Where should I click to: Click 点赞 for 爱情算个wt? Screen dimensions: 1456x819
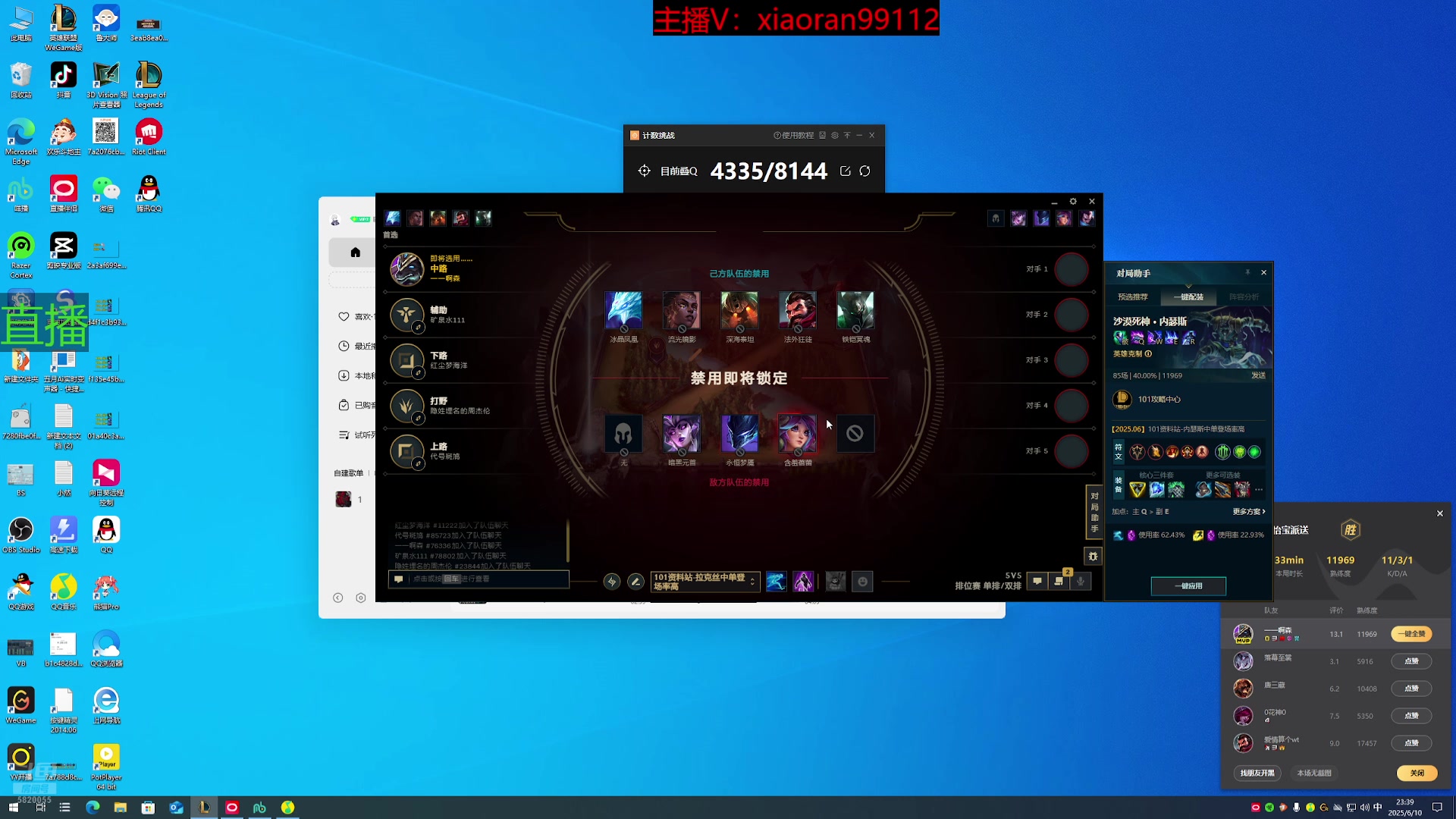(x=1411, y=743)
